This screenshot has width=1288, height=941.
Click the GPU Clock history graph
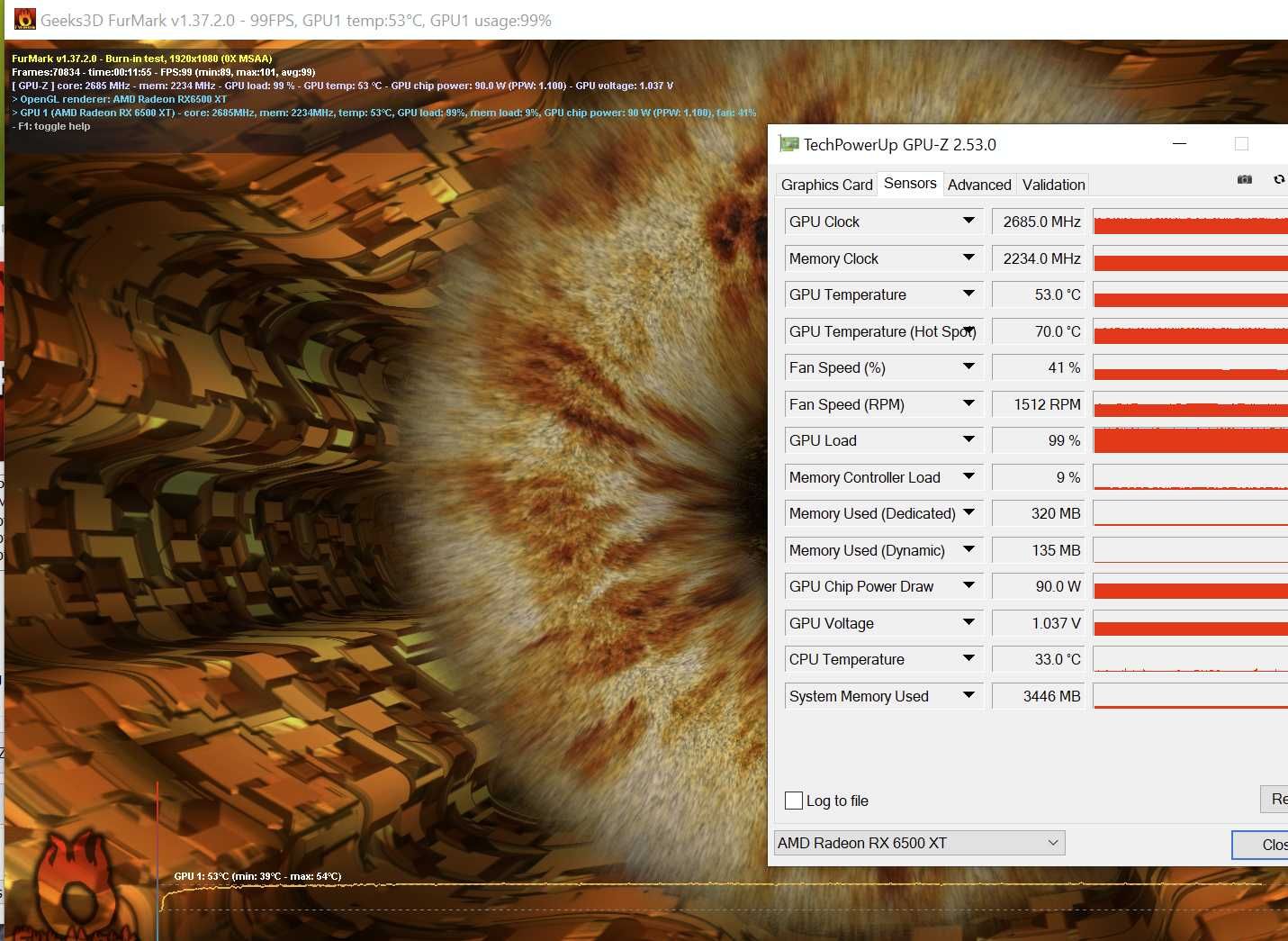click(x=1190, y=222)
